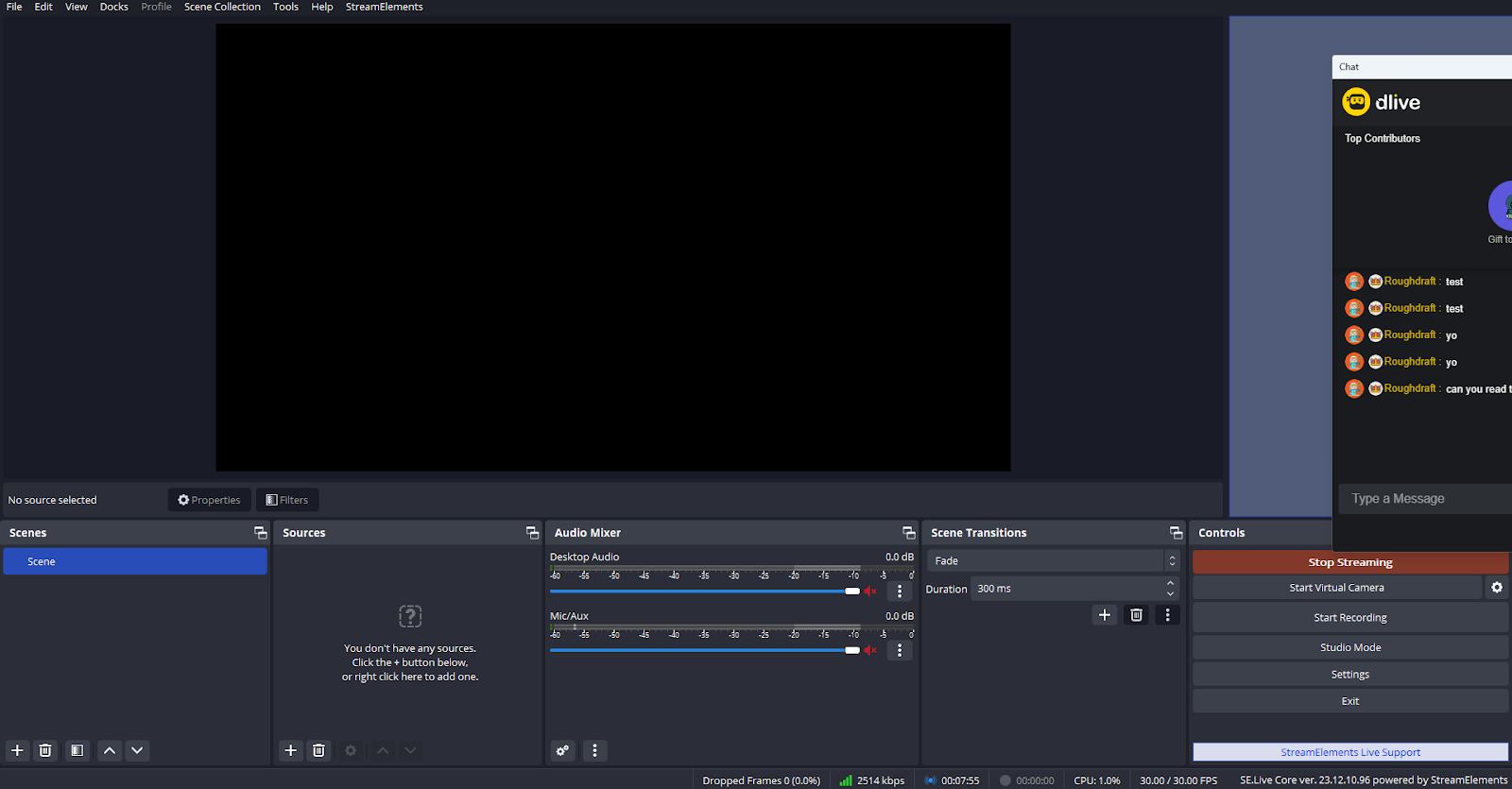Open advanced audio properties gear icon

click(x=563, y=750)
